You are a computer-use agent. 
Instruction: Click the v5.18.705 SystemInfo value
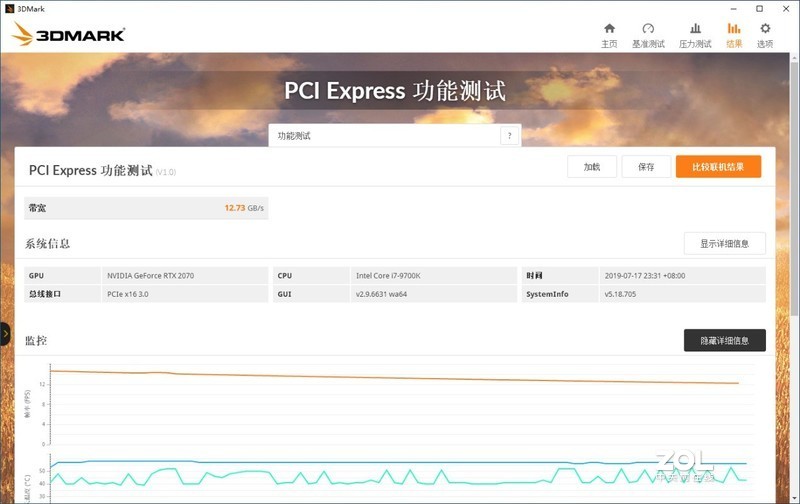coord(620,294)
